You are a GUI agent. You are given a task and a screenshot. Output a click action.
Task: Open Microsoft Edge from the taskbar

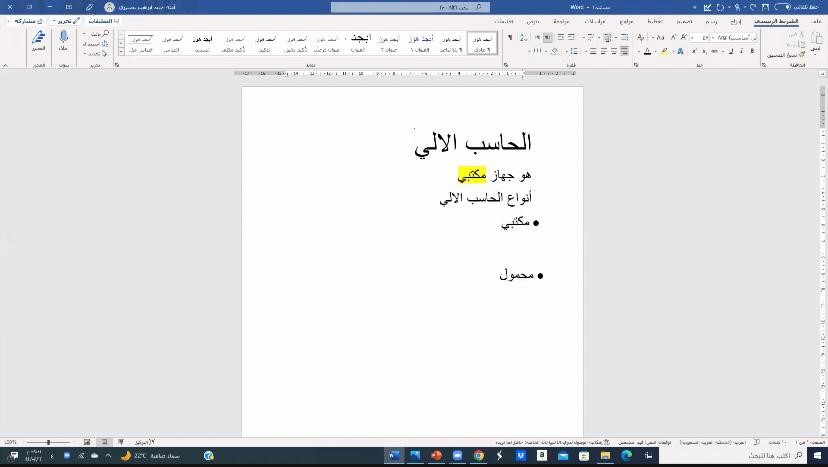pyautogui.click(x=626, y=455)
